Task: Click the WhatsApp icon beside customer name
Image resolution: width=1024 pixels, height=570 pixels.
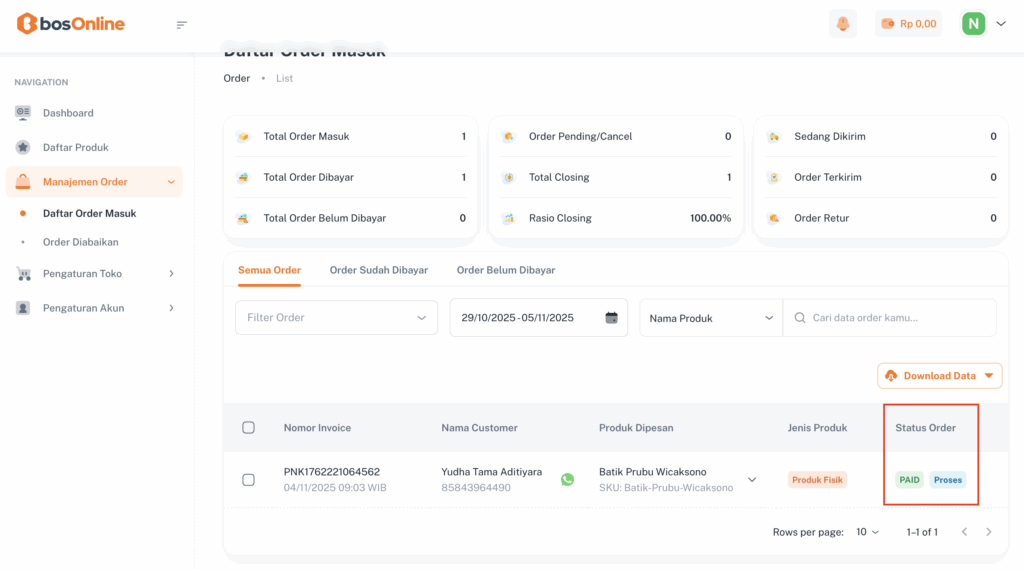Action: 568,480
